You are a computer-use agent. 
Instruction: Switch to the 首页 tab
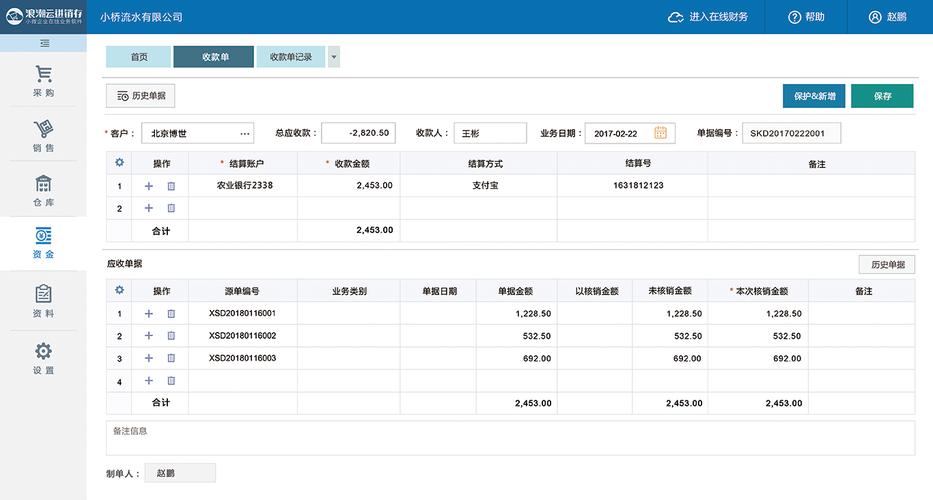[139, 57]
